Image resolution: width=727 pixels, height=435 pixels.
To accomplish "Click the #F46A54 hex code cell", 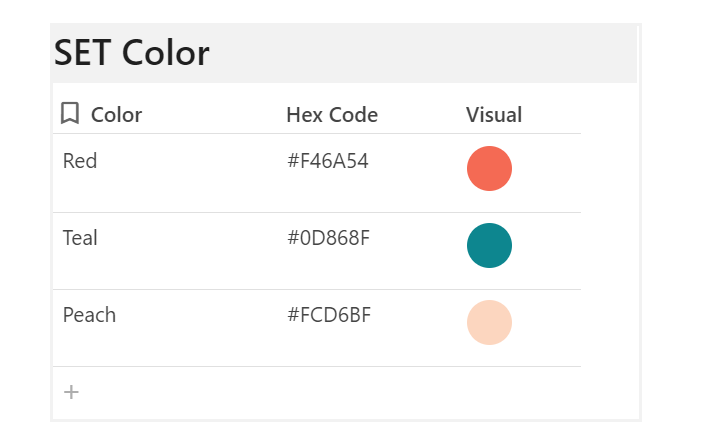I will (328, 161).
